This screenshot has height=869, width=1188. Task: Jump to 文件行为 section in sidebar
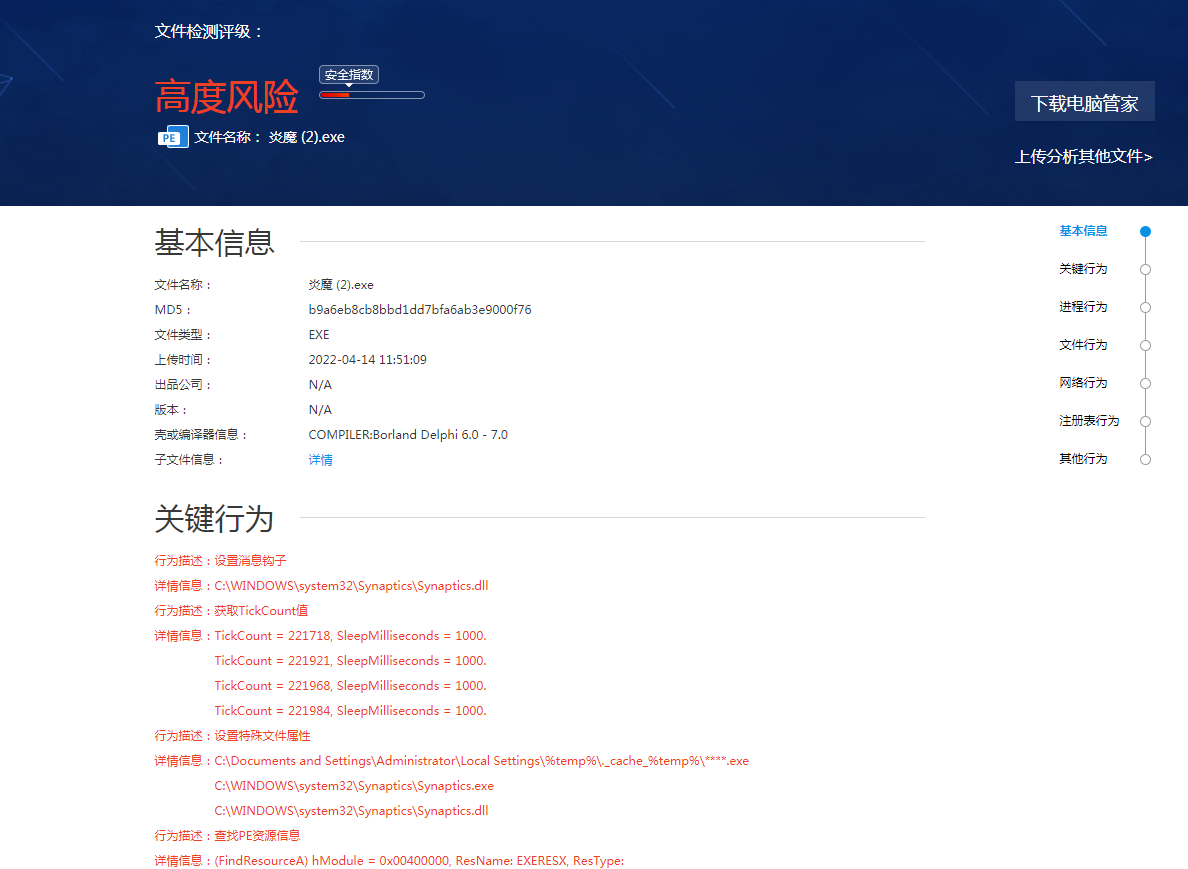1083,345
